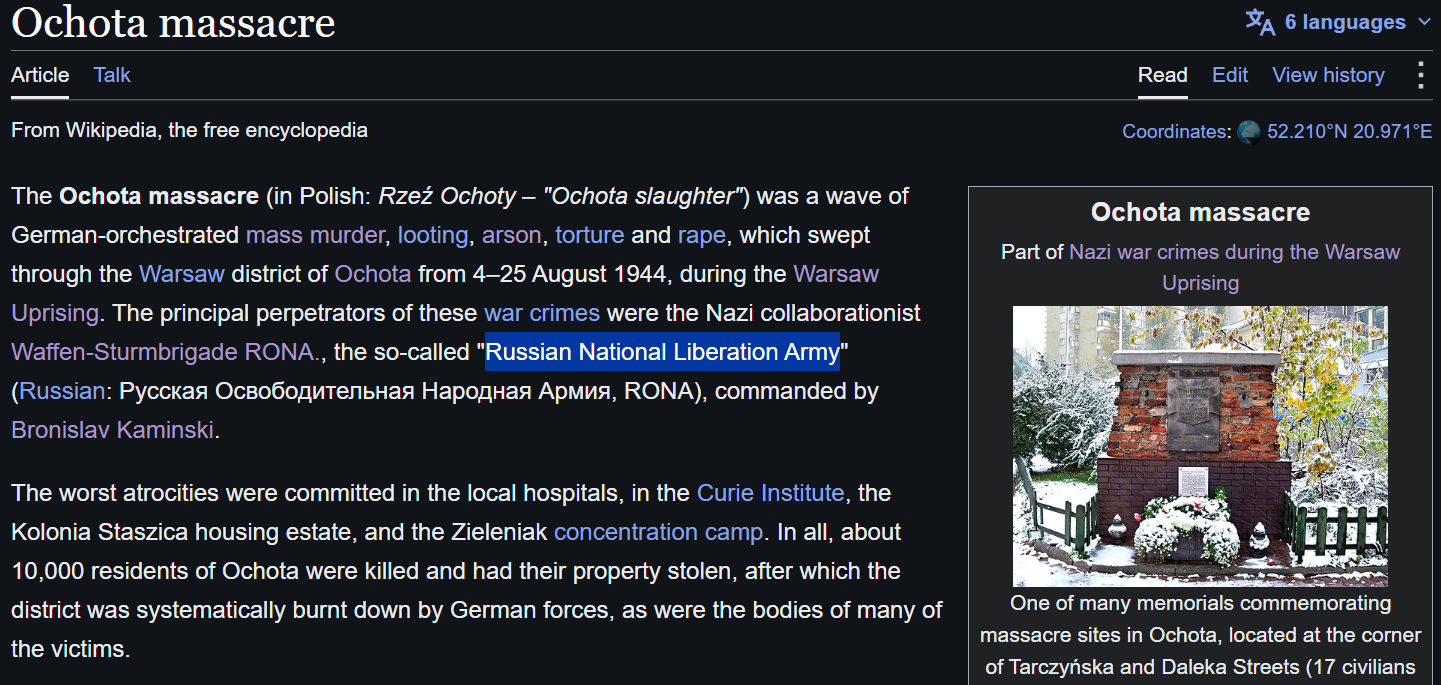Open the memorial photo thumbnail in infobox
The image size is (1441, 685).
(1200, 446)
